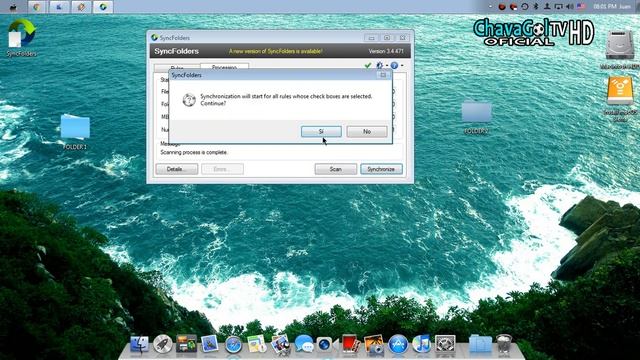Close the SyncFolders confirmation dialog
The image size is (640, 360).
(x=383, y=75)
